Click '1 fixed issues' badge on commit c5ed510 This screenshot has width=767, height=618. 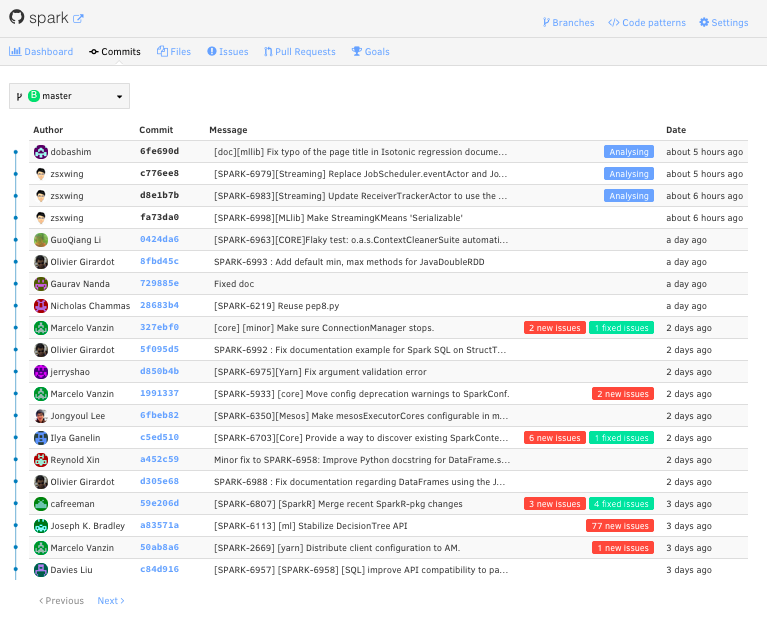[621, 438]
